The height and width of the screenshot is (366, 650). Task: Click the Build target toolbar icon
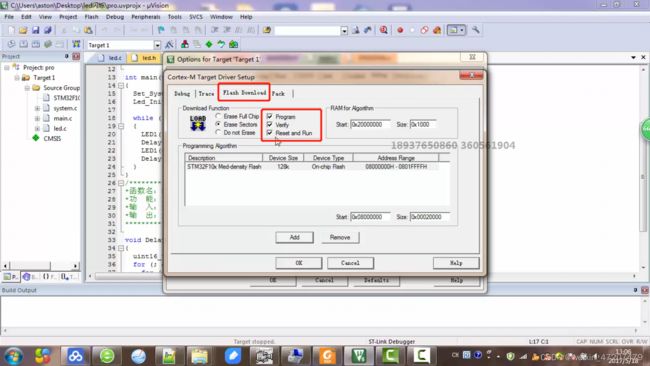(x=24, y=44)
